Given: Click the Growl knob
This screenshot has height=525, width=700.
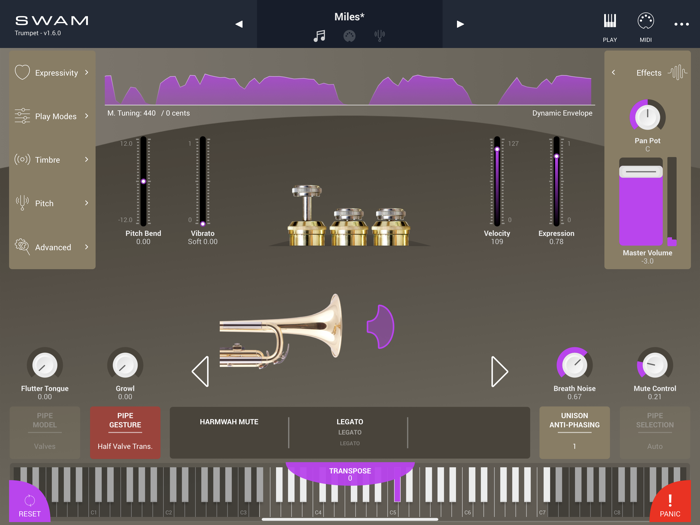Looking at the screenshot, I should pos(125,365).
